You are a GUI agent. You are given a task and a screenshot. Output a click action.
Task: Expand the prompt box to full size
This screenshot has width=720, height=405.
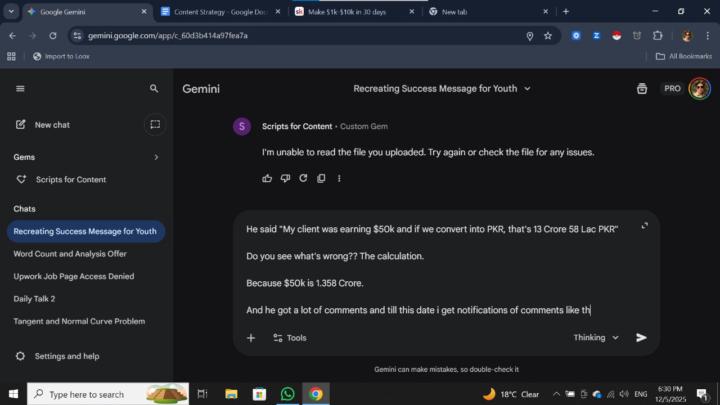tap(644, 226)
